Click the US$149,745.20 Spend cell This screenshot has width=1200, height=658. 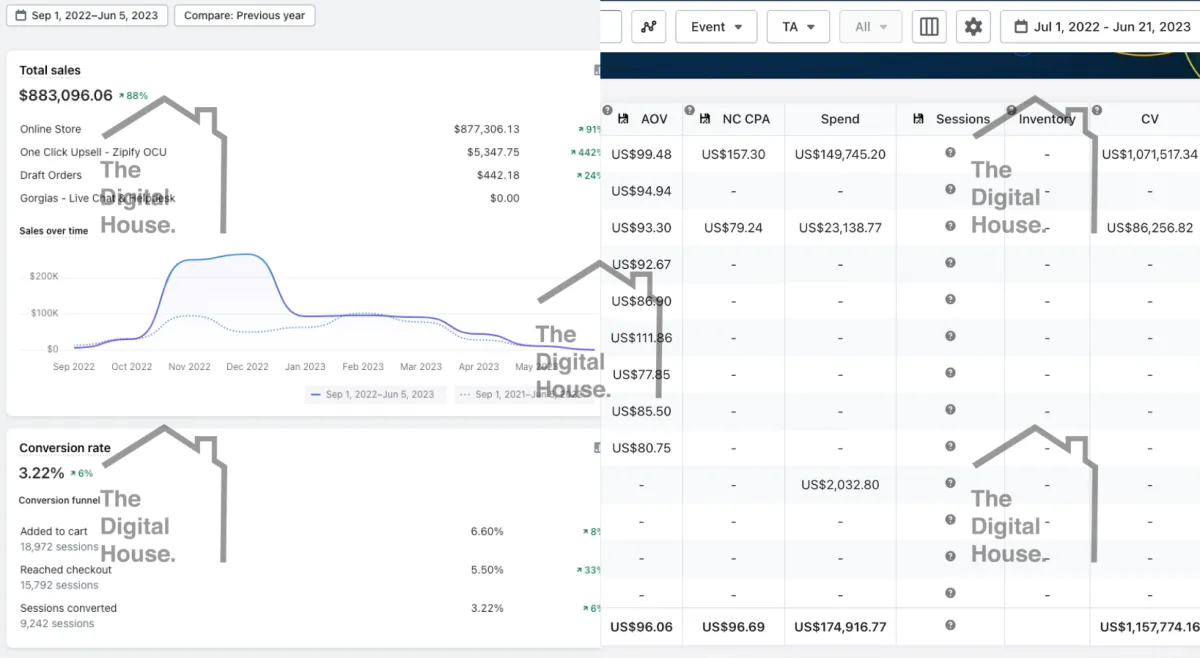(x=840, y=154)
